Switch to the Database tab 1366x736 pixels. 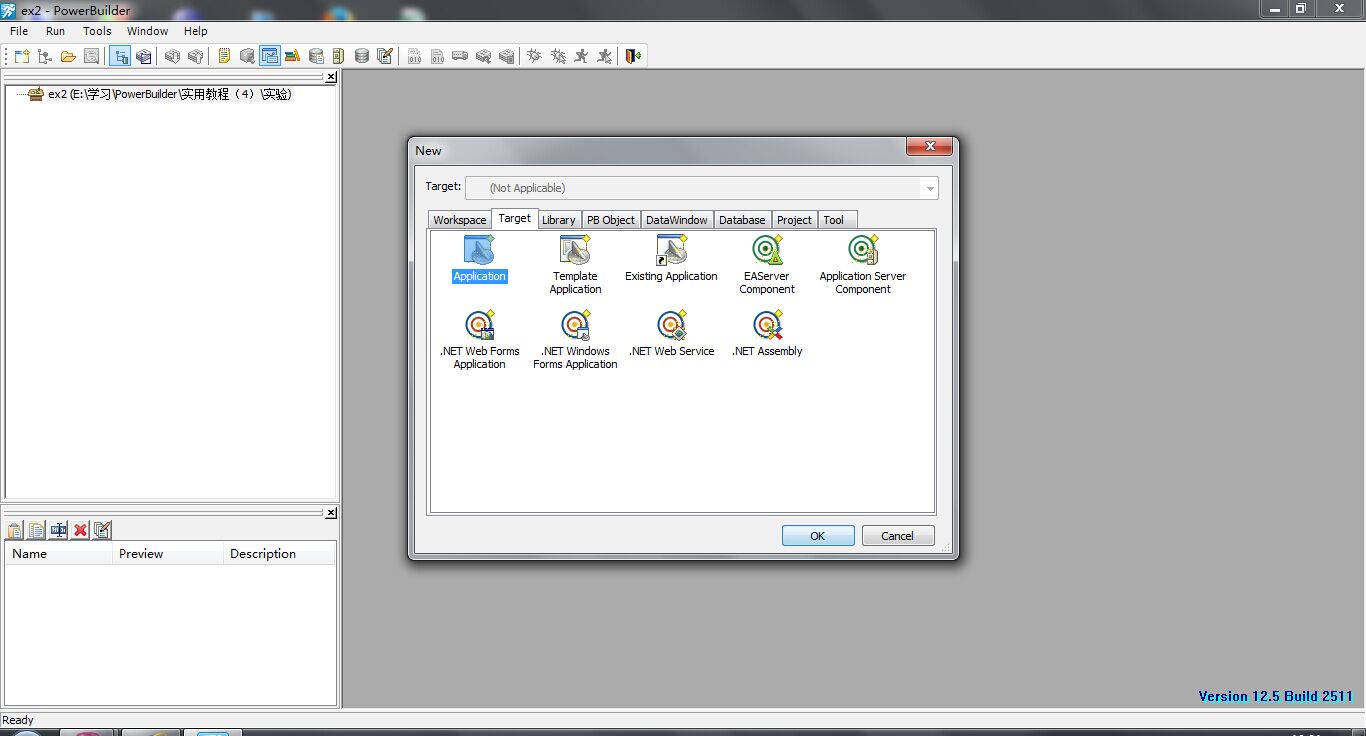tap(742, 220)
